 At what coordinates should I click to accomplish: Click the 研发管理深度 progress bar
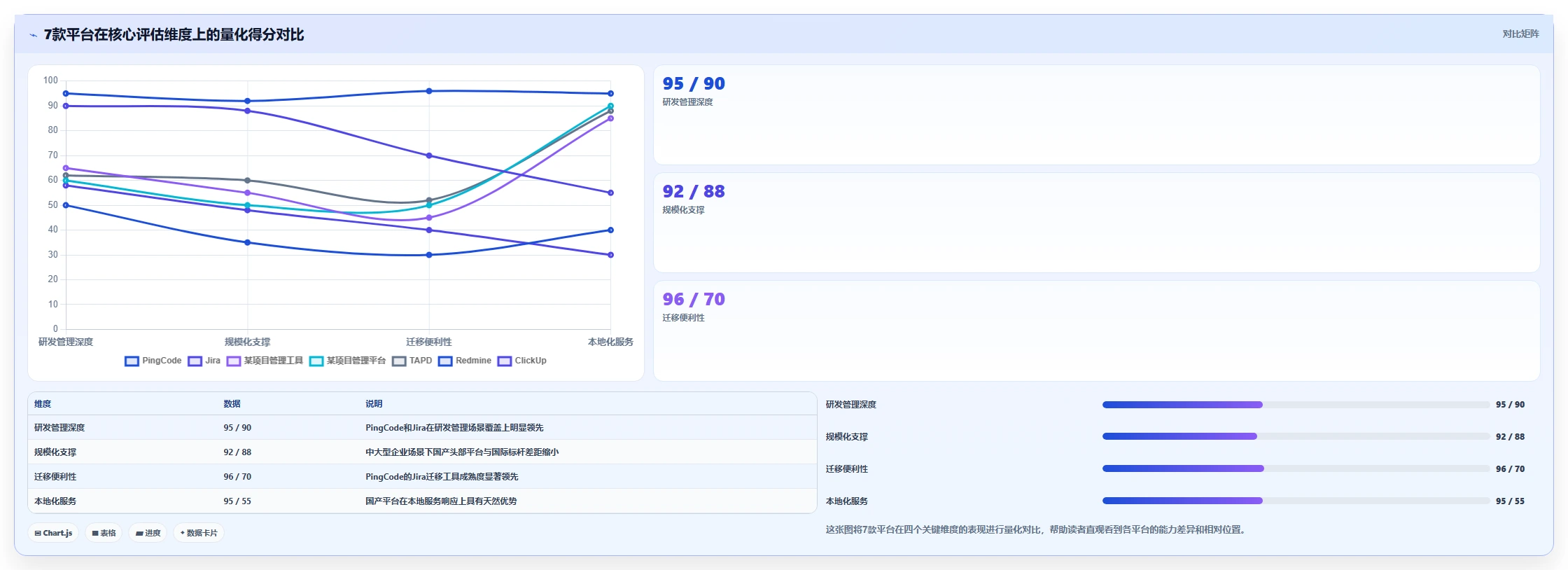1296,405
